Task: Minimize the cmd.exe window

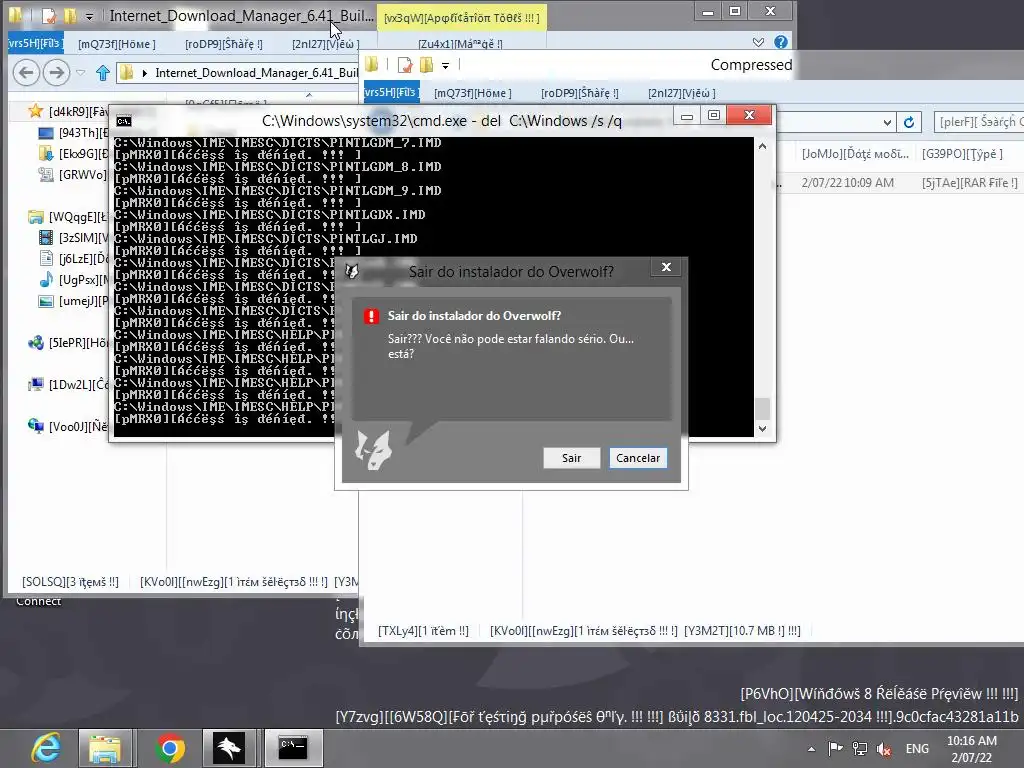Action: (686, 117)
